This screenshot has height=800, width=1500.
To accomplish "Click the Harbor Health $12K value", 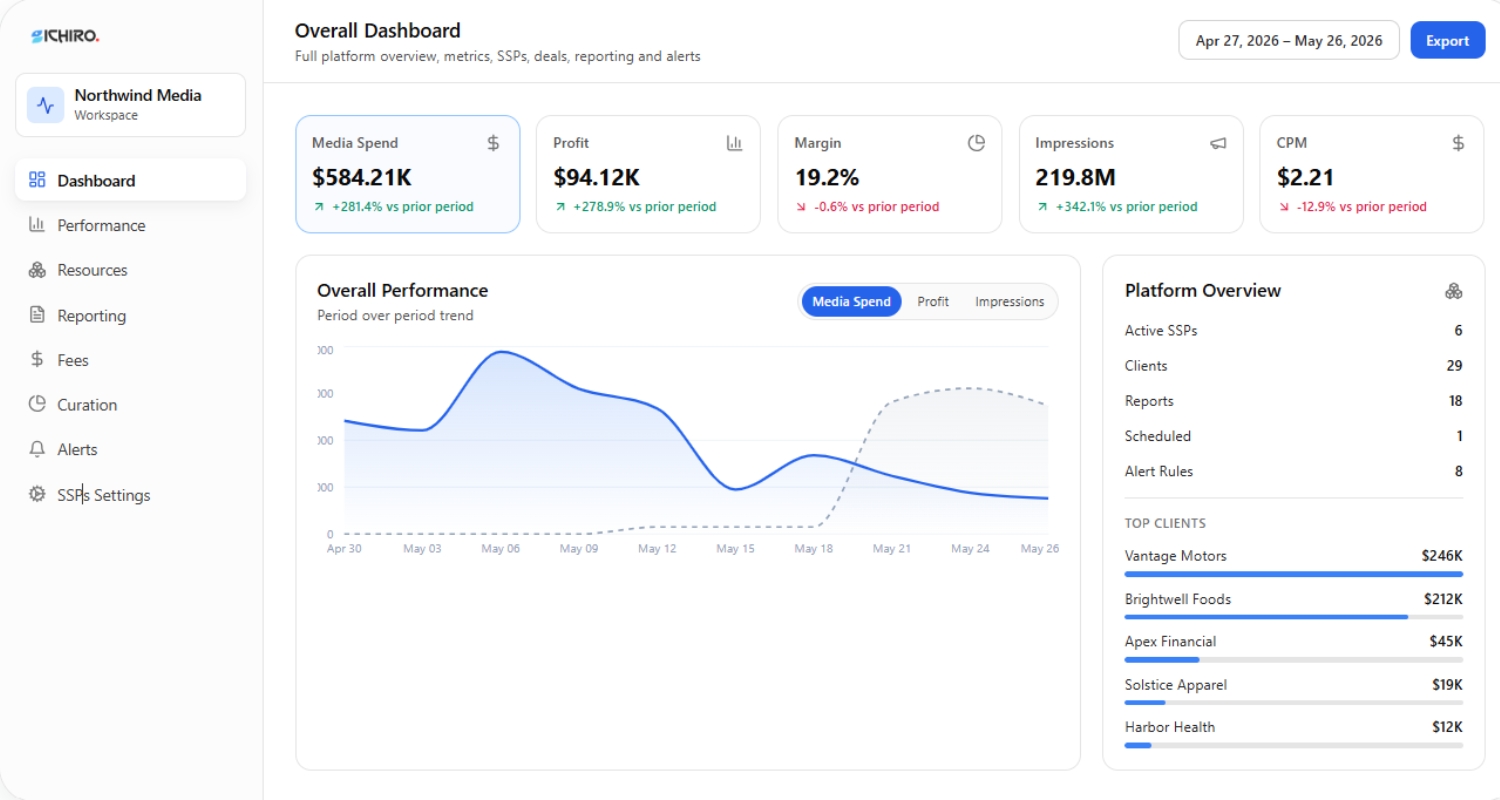I will point(1447,727).
